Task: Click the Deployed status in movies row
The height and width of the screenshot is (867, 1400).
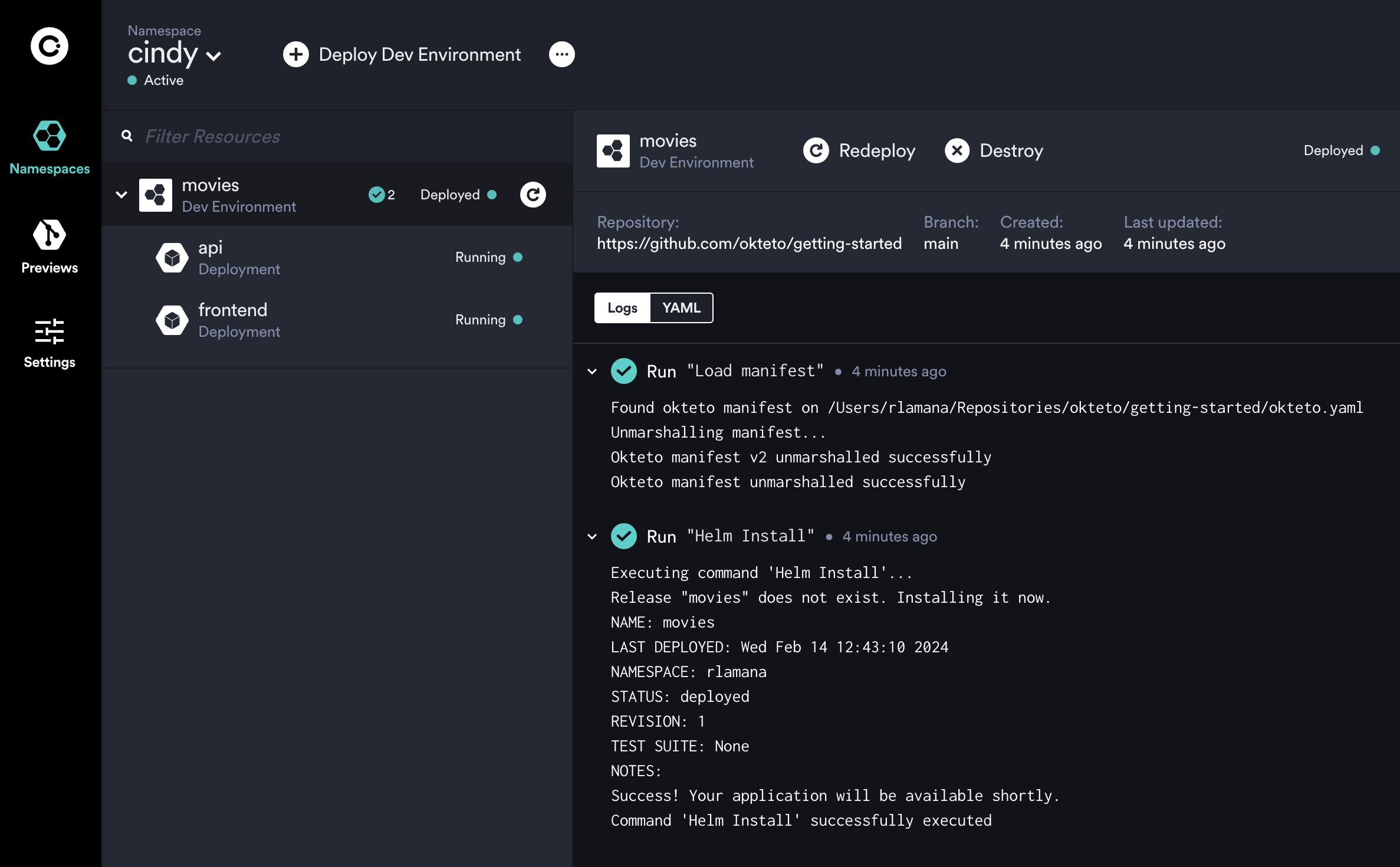Action: (458, 195)
